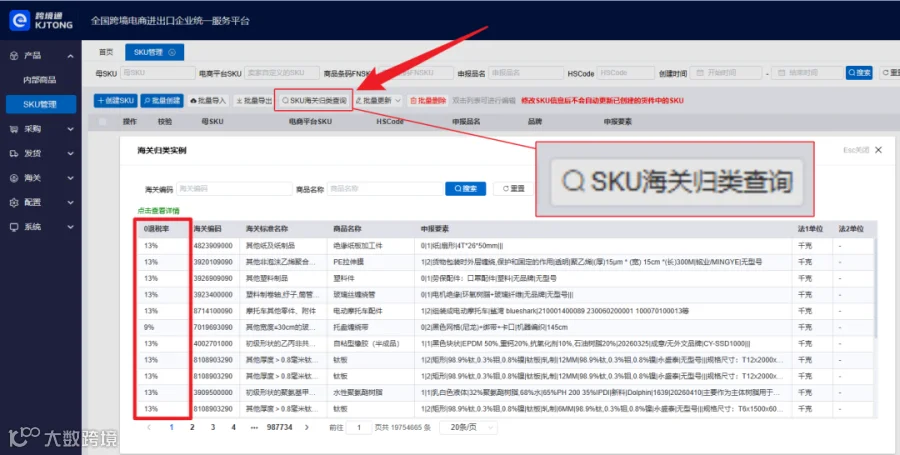Close the SKU管理 tab with its x icon

click(x=172, y=52)
